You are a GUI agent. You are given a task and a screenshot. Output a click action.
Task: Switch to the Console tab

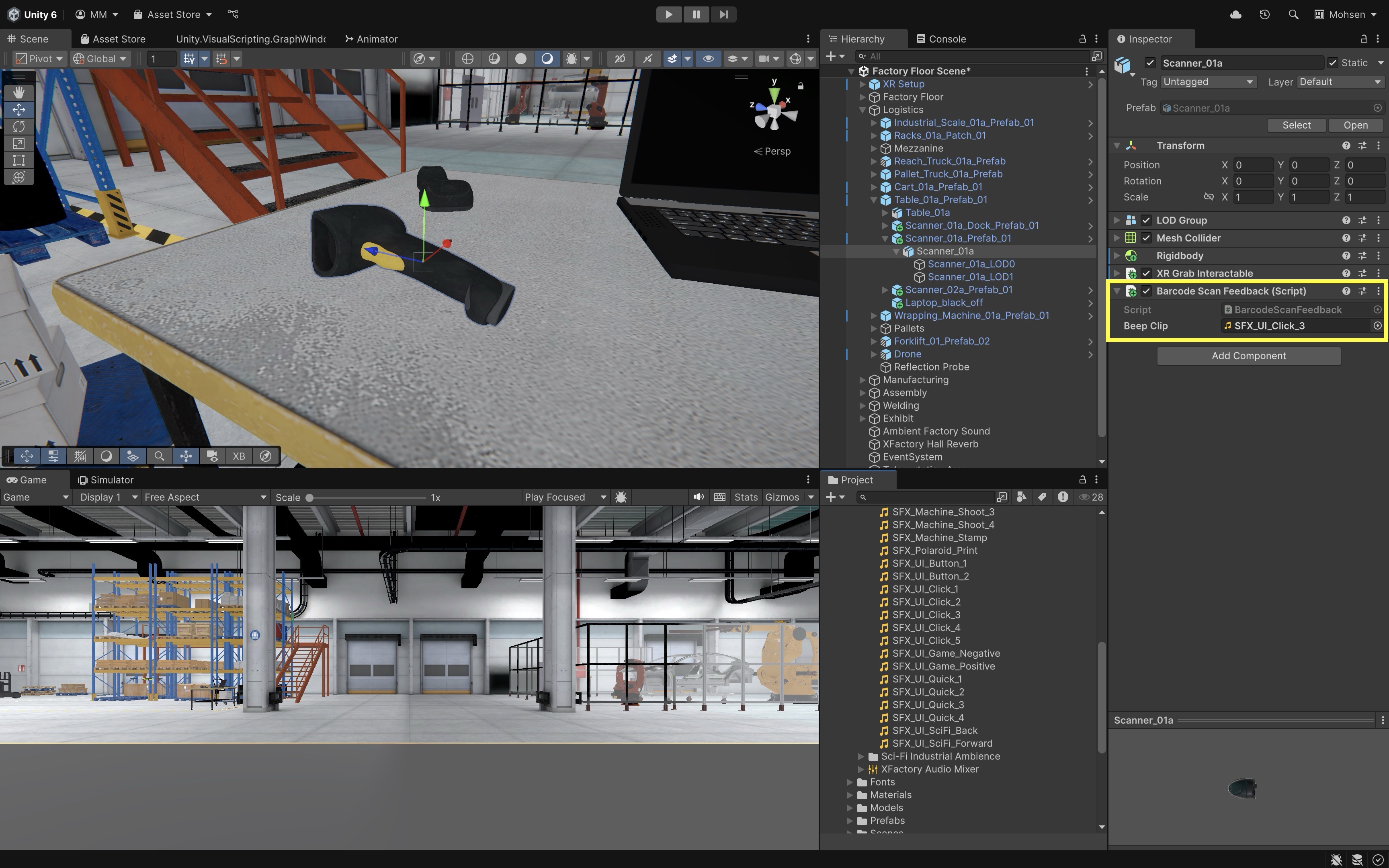tap(941, 39)
